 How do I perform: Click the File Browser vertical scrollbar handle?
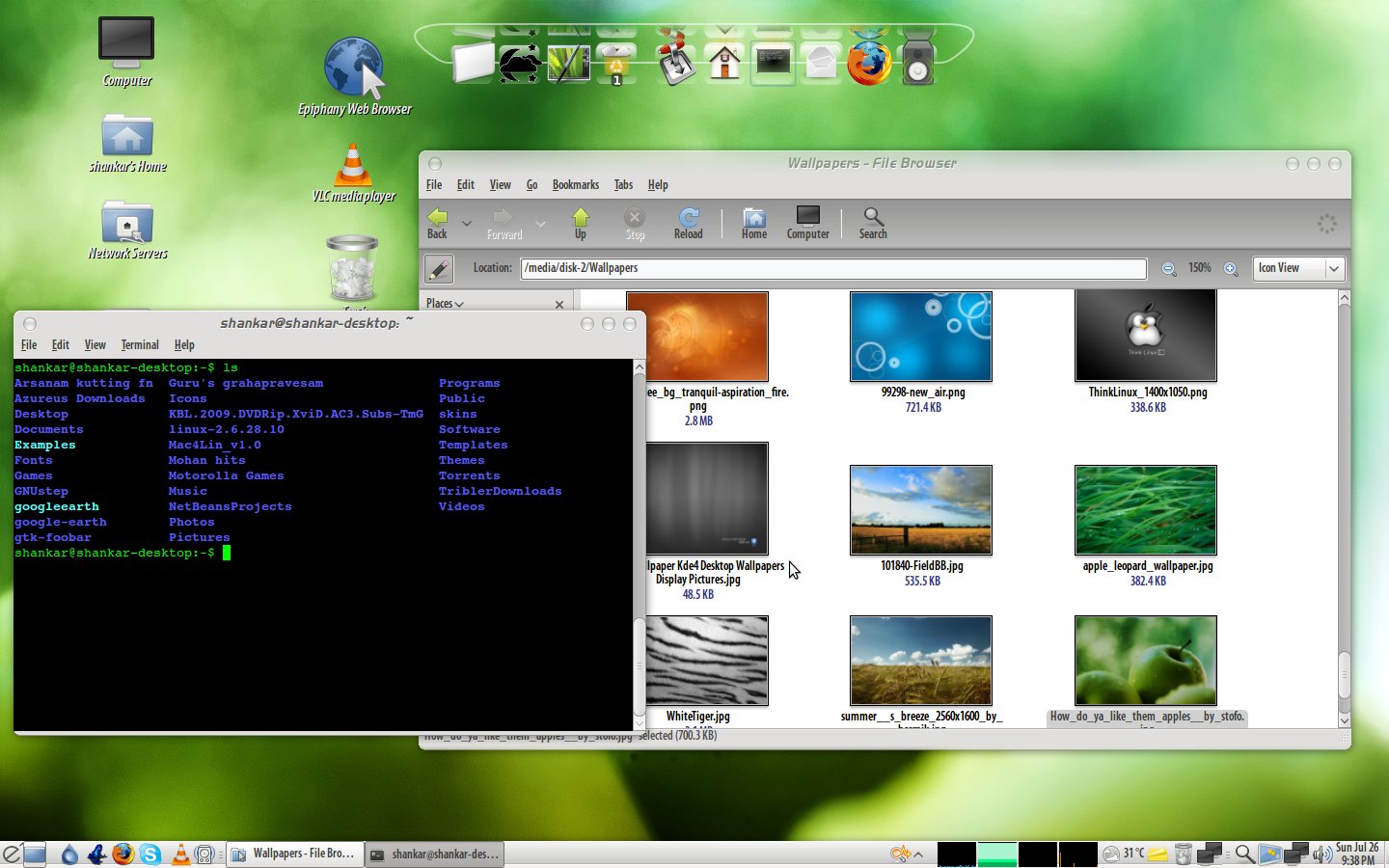(1345, 675)
